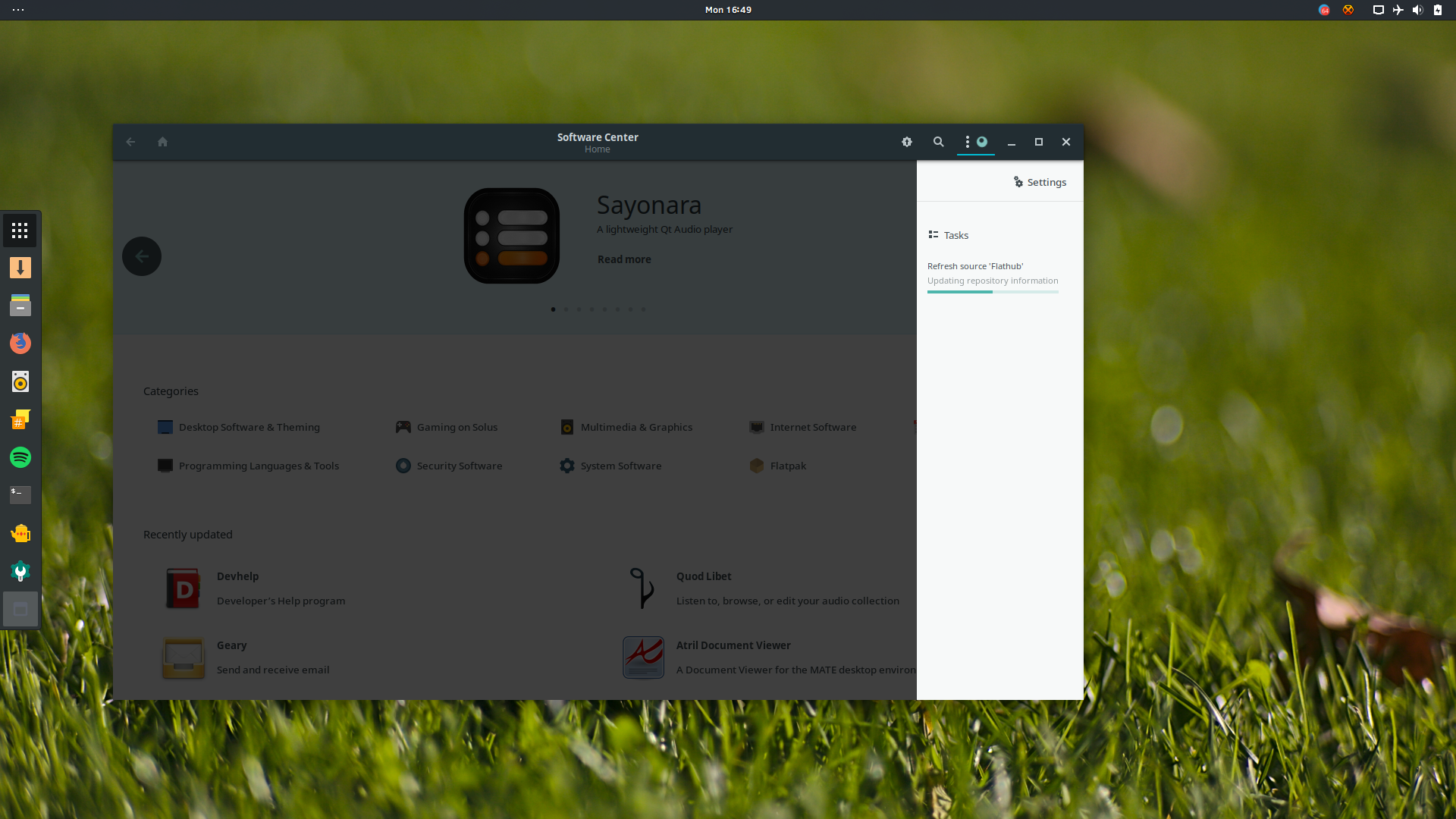Open Terminal from dock
1456x819 pixels.
tap(20, 495)
